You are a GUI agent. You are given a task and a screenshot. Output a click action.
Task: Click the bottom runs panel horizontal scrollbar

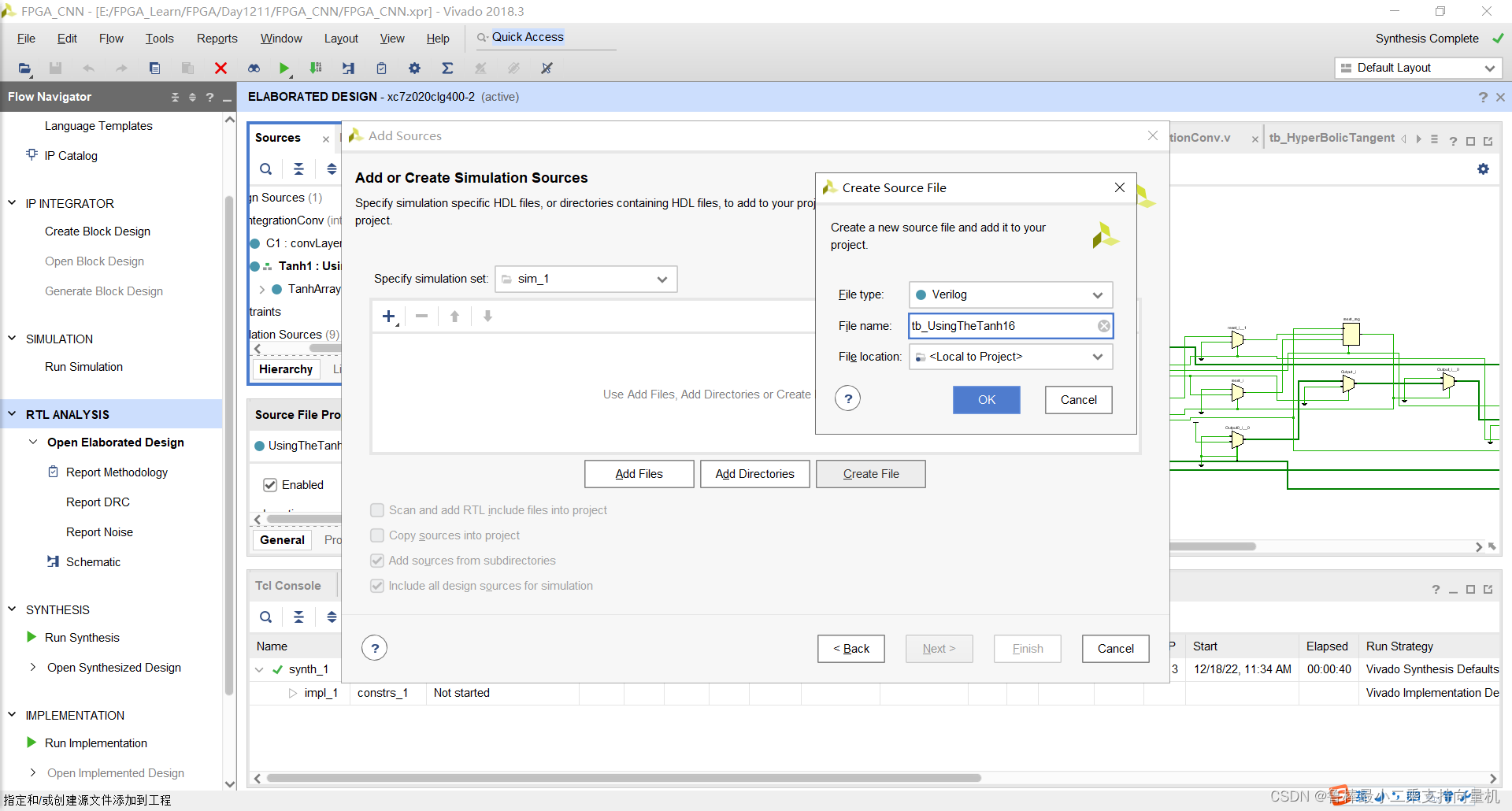click(624, 778)
